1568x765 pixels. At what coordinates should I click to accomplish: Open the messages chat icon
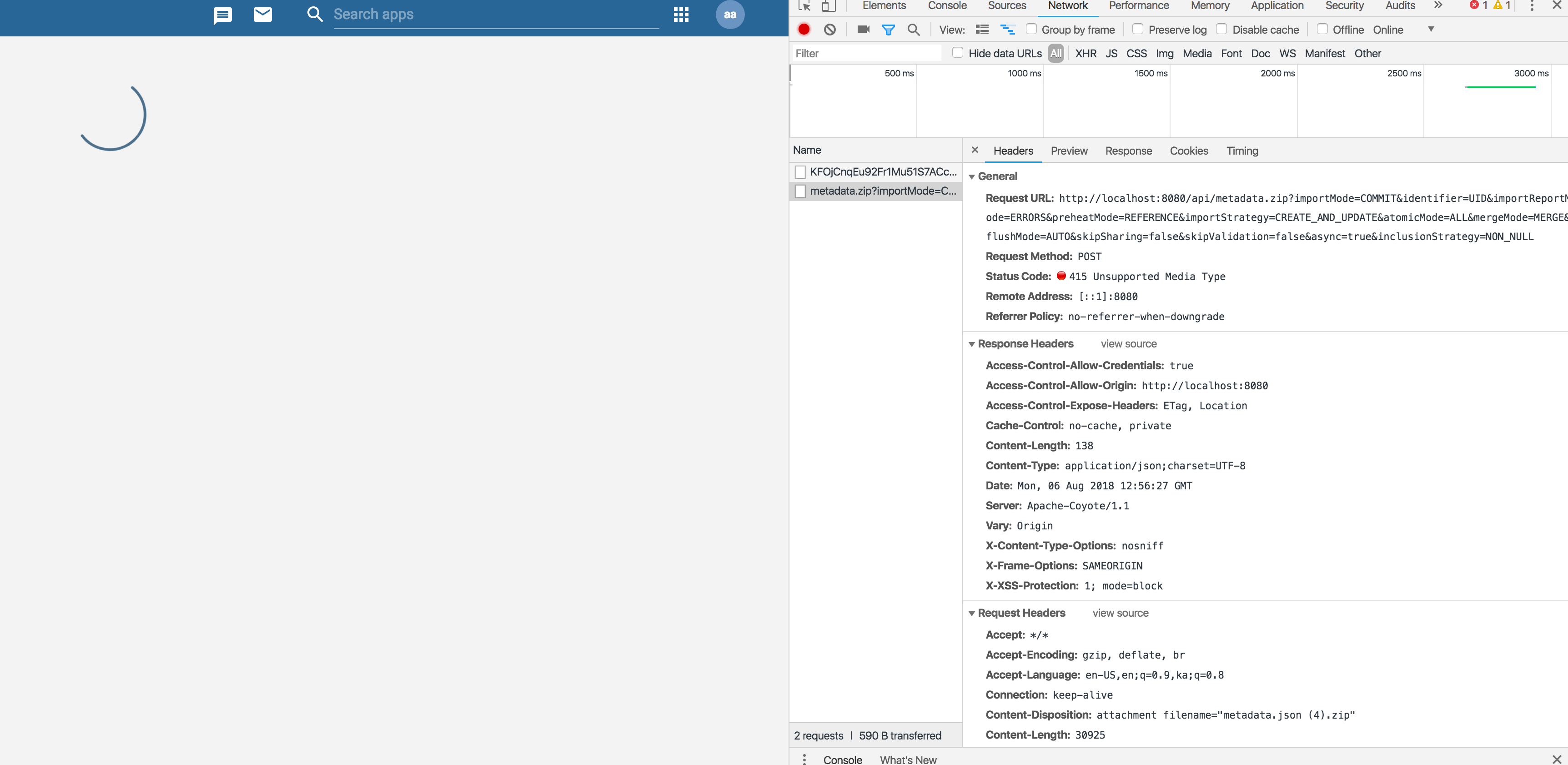pos(223,15)
